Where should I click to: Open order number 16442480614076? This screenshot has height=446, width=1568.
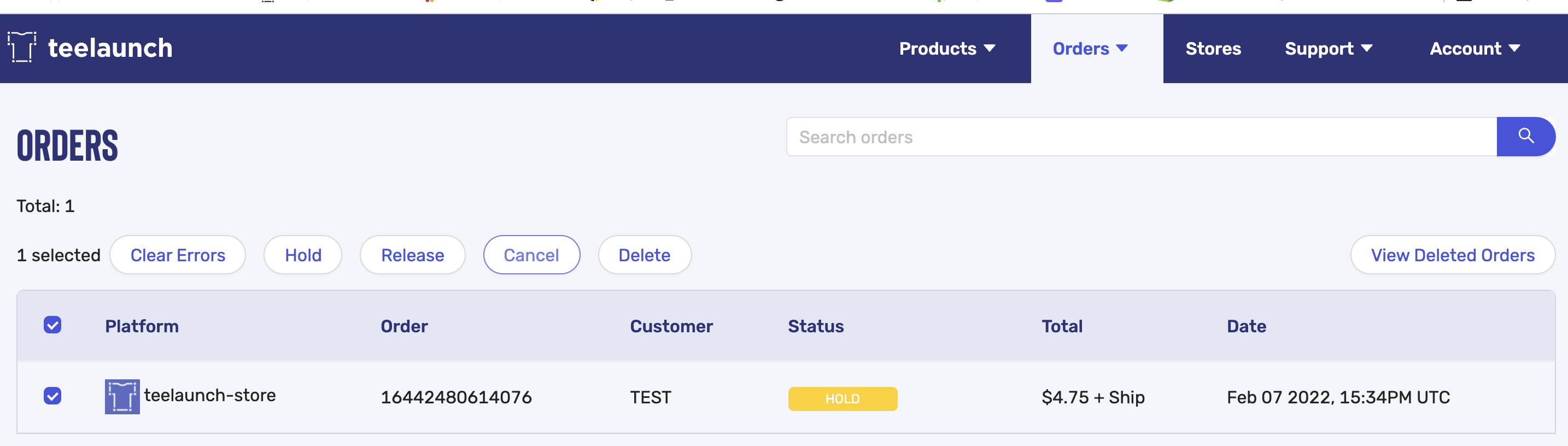[x=456, y=397]
